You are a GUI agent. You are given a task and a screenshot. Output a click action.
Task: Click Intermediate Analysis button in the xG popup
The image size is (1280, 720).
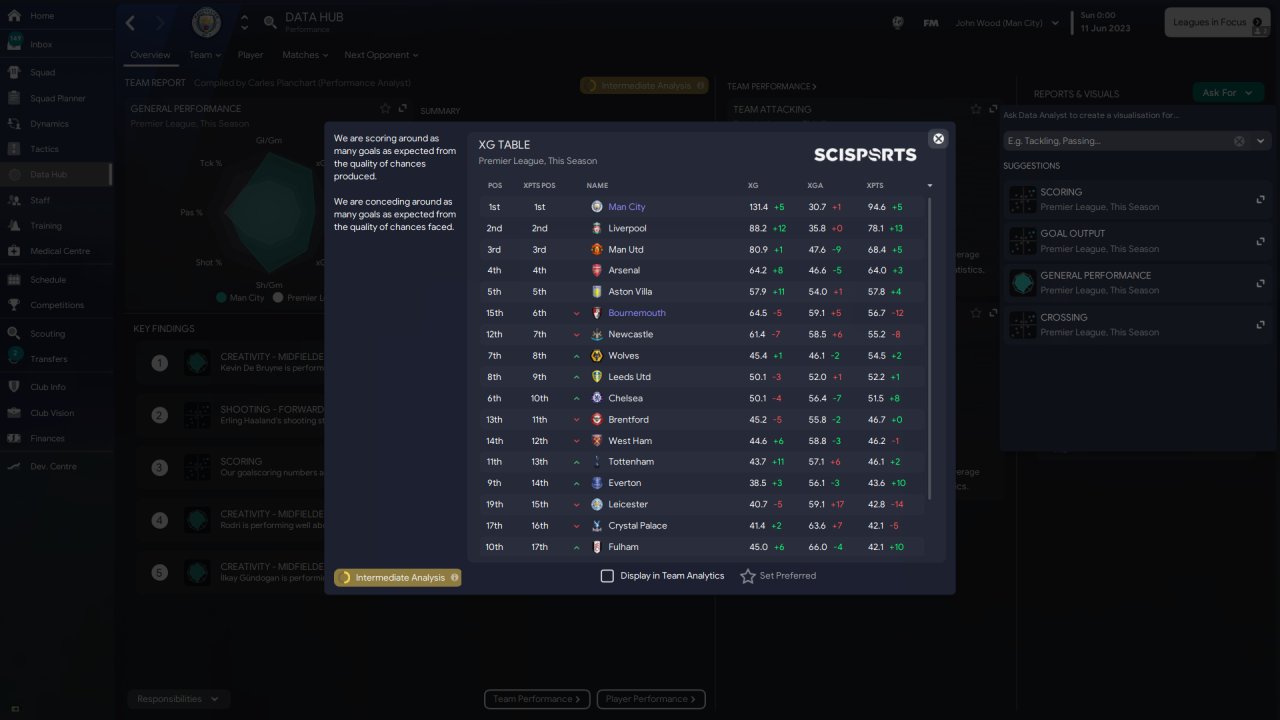pos(398,577)
